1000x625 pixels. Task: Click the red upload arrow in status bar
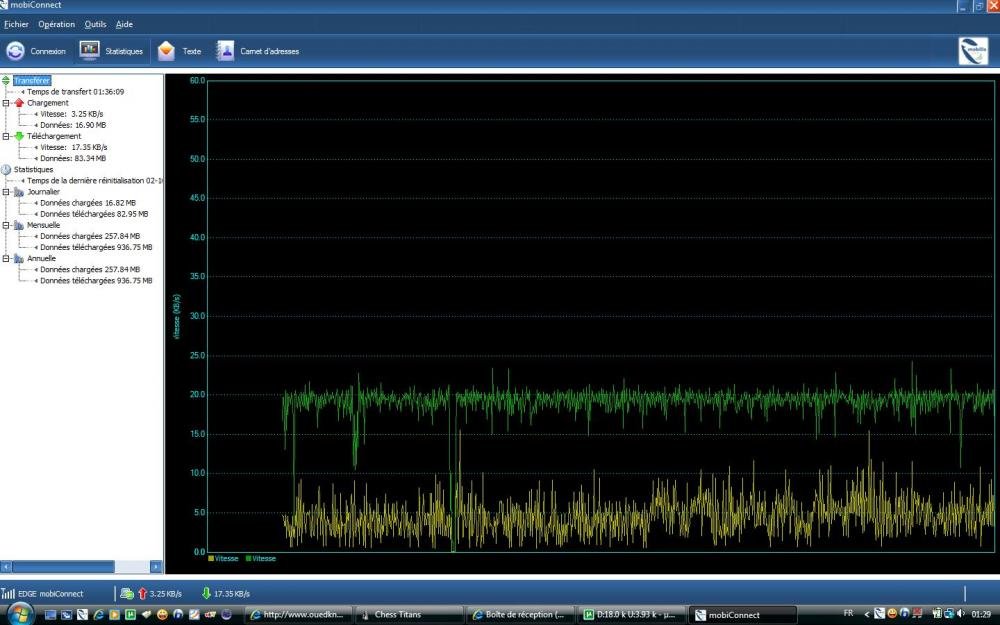(x=142, y=593)
